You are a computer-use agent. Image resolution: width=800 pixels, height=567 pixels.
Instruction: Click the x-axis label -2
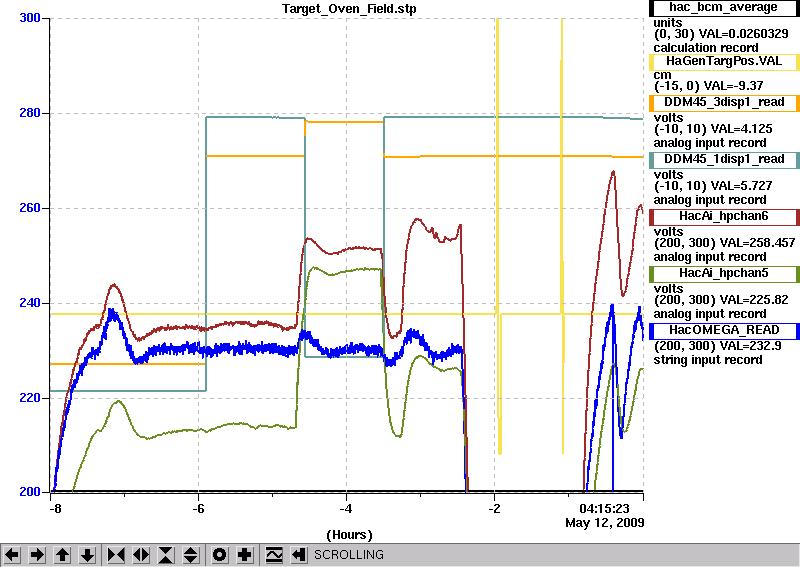pos(494,509)
